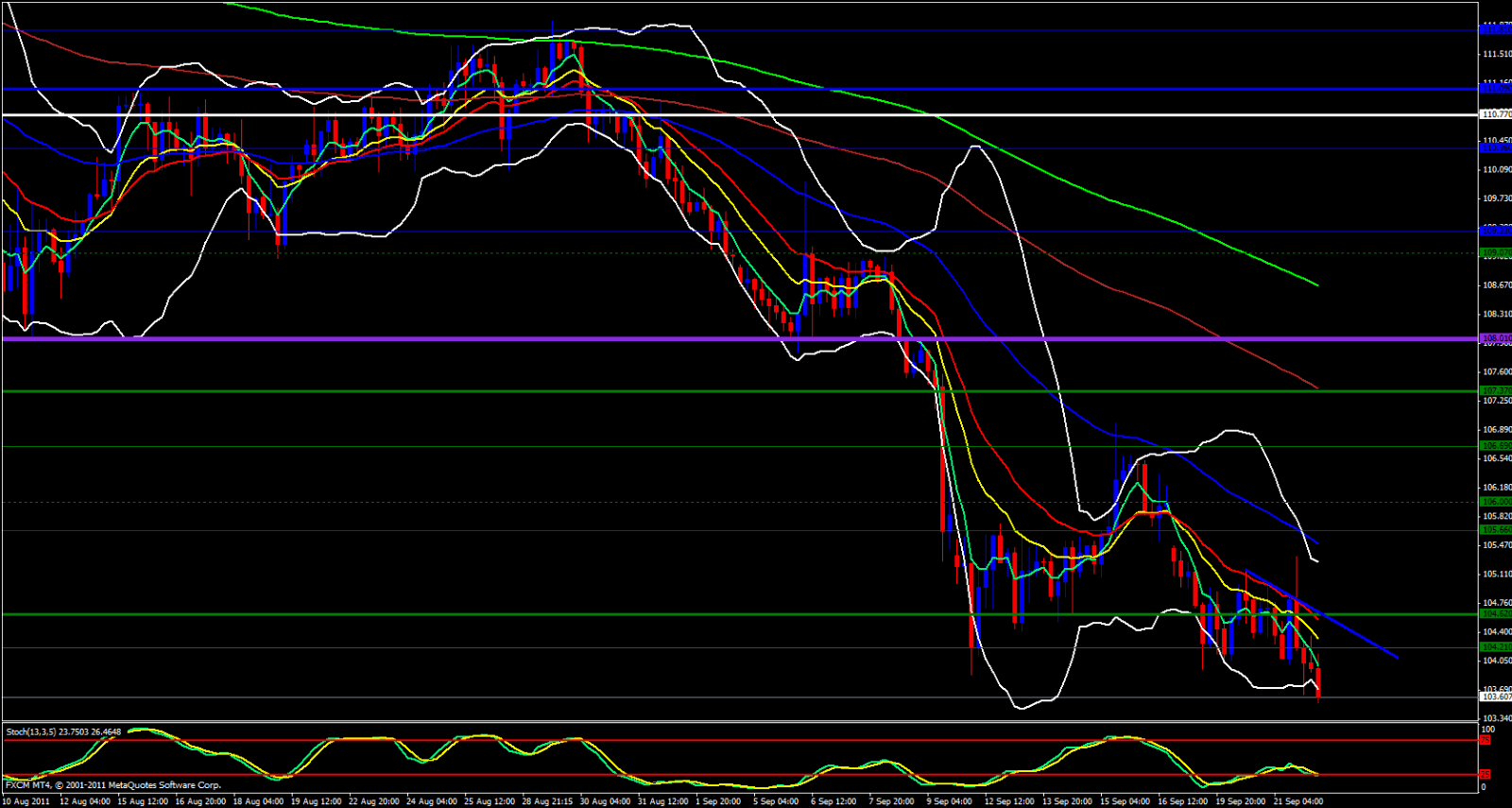1512x808 pixels.
Task: Click the latest red candlestick on chart
Action: pyautogui.click(x=1318, y=682)
